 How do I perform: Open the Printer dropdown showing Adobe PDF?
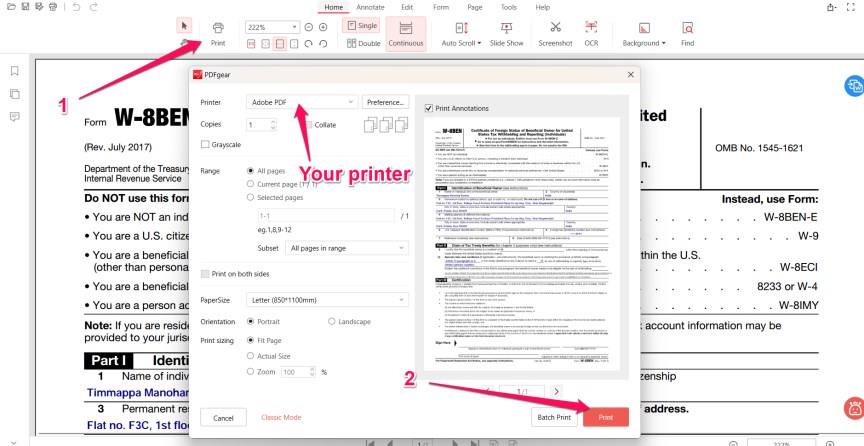pos(303,102)
